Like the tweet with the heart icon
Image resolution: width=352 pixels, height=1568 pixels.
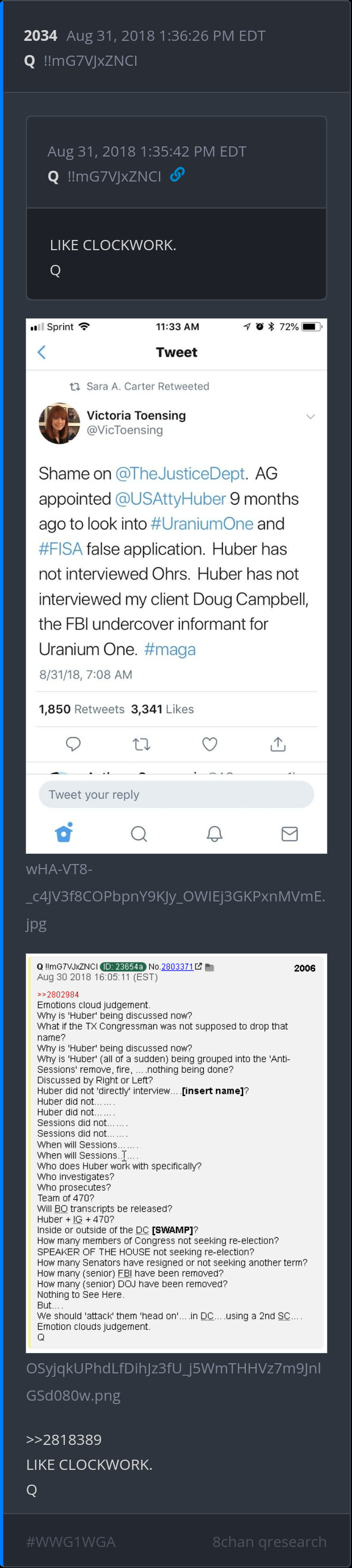(x=209, y=744)
